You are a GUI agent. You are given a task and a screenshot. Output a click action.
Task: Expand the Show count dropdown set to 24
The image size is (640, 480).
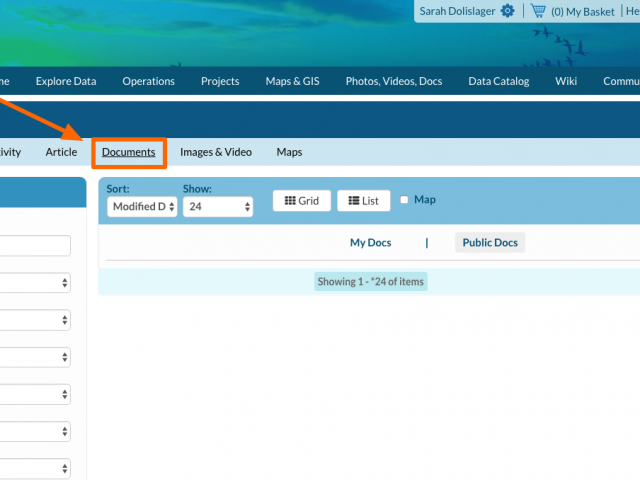[218, 207]
